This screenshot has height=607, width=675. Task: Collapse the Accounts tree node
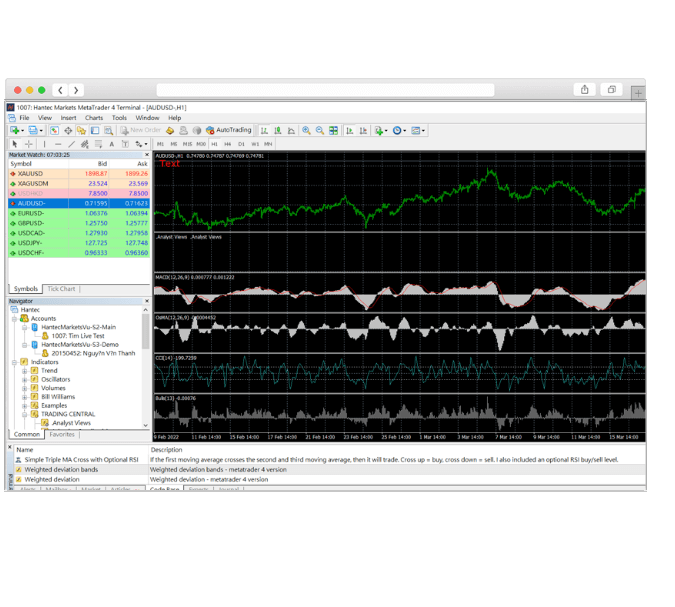[x=14, y=318]
